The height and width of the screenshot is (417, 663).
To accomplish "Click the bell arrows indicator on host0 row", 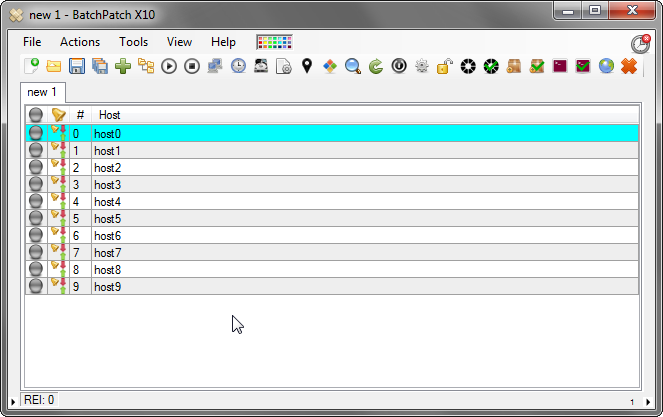I will point(59,133).
